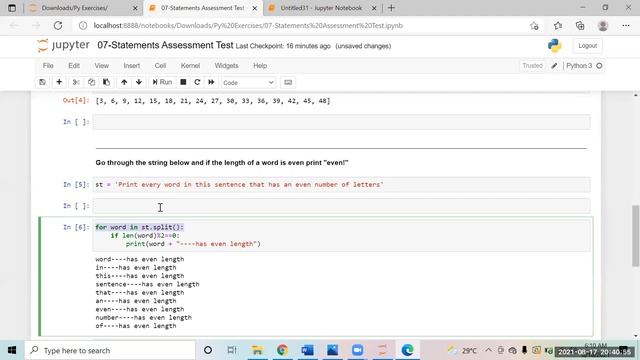Restart the kernel icon
This screenshot has height=360, width=640.
click(197, 82)
